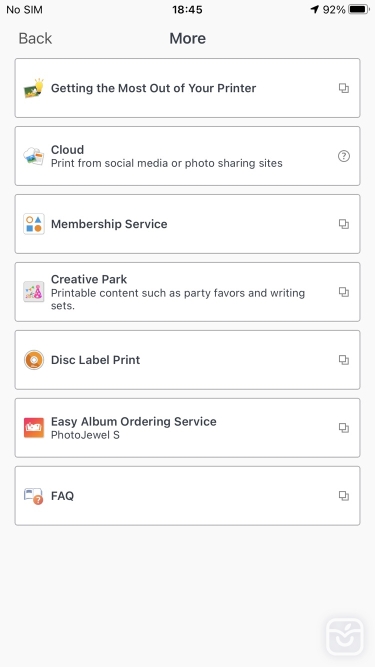
Task: Open Getting the Most Out of Your Printer
Action: tap(188, 88)
